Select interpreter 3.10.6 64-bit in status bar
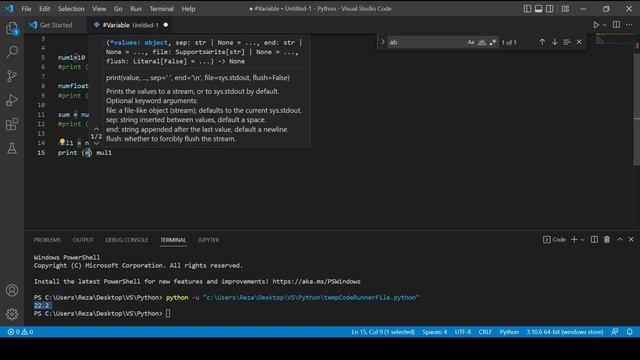 564,332
